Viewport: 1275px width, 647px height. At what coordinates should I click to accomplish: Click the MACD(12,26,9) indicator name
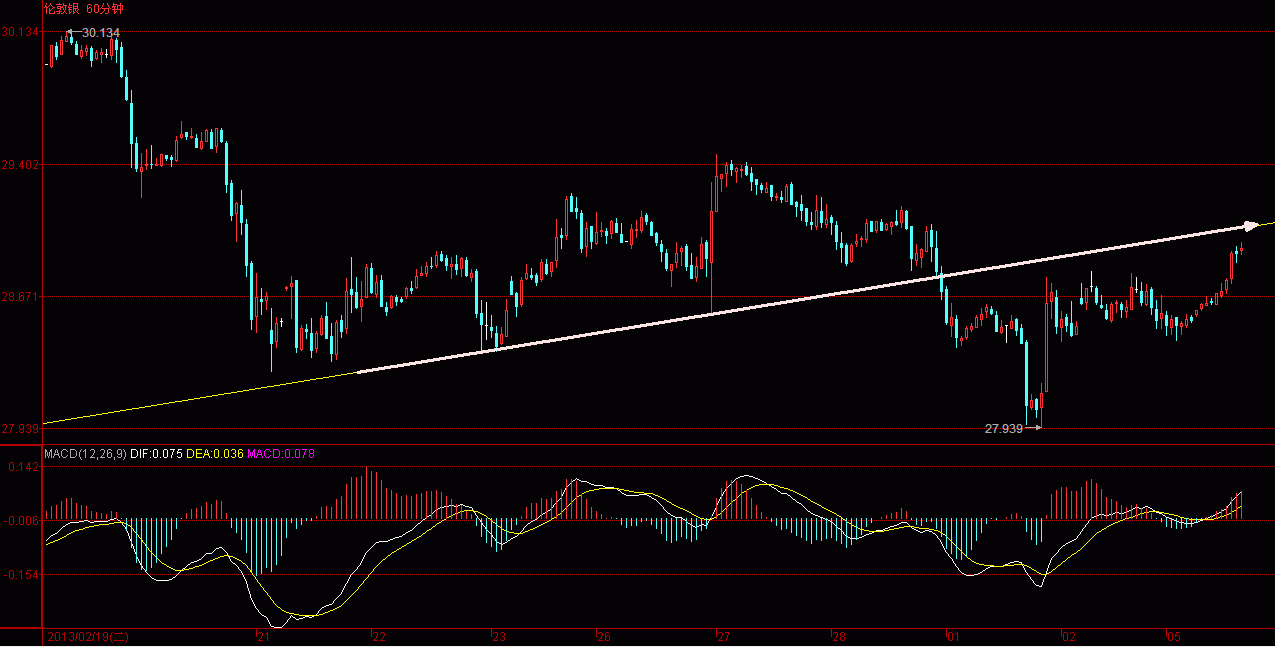(85, 454)
